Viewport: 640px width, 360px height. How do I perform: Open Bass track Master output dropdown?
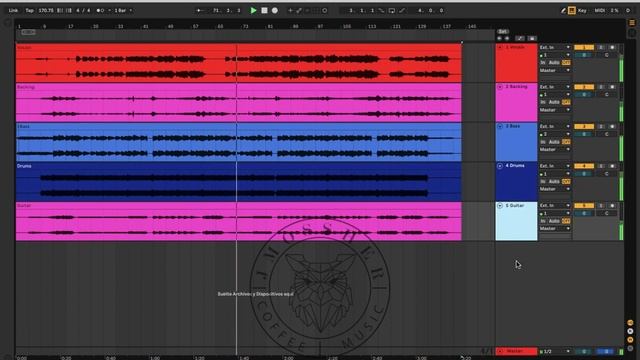pos(555,150)
